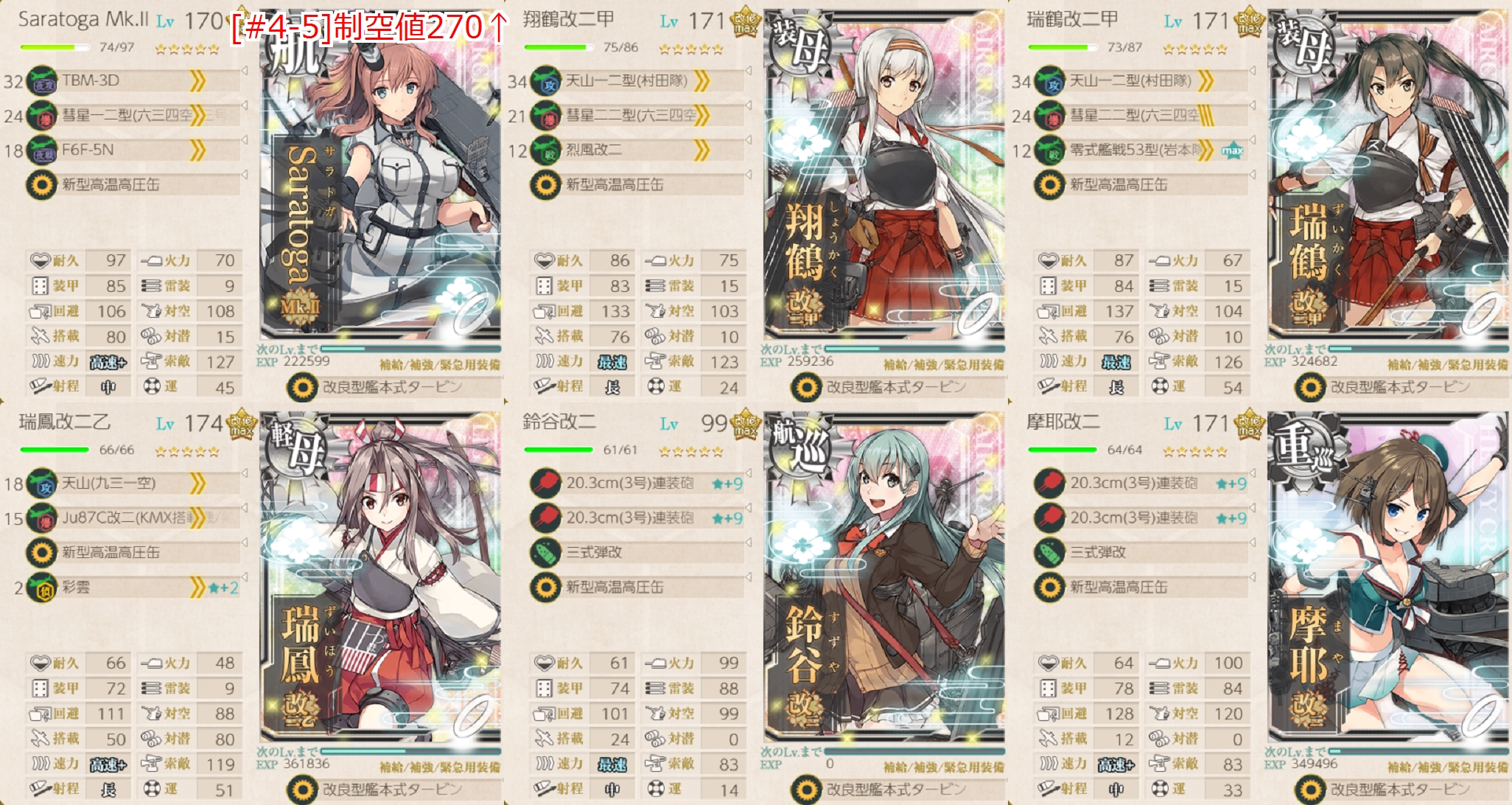This screenshot has width=1512, height=805.
Task: Click the Suzuya character card illustration
Action: tap(884, 577)
